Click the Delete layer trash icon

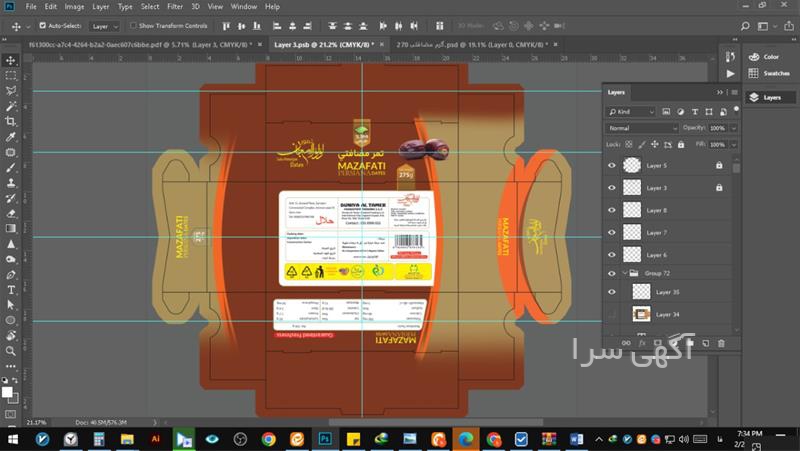tap(721, 343)
